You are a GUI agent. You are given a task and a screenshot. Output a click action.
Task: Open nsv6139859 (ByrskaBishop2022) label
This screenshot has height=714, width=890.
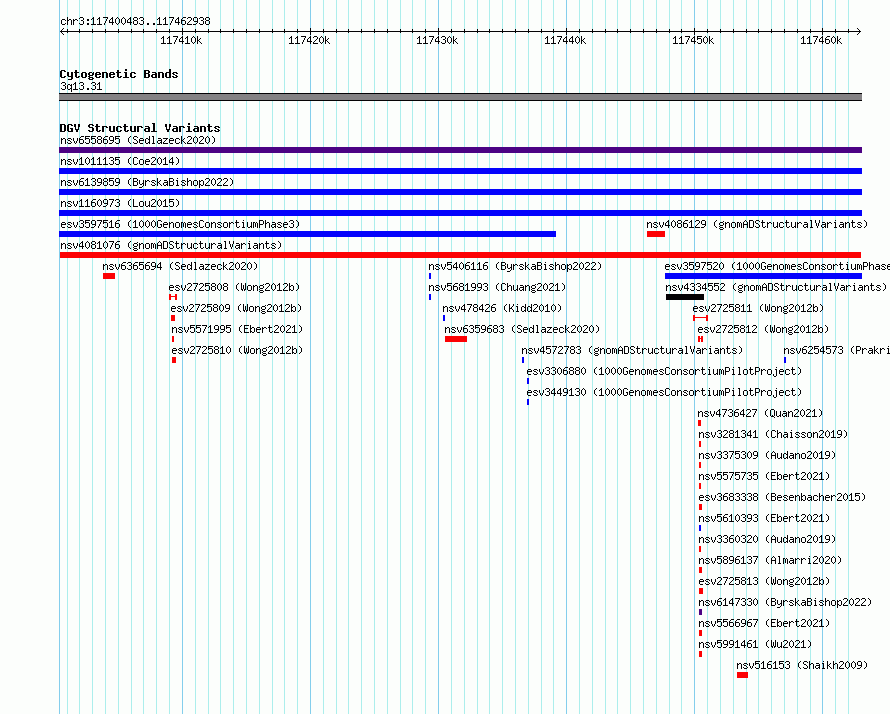[x=147, y=182]
